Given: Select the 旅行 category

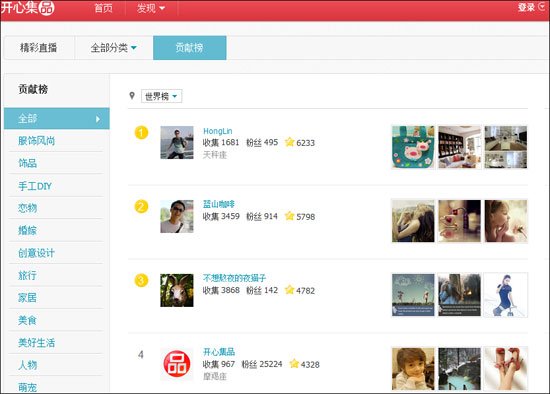Looking at the screenshot, I should click(27, 275).
